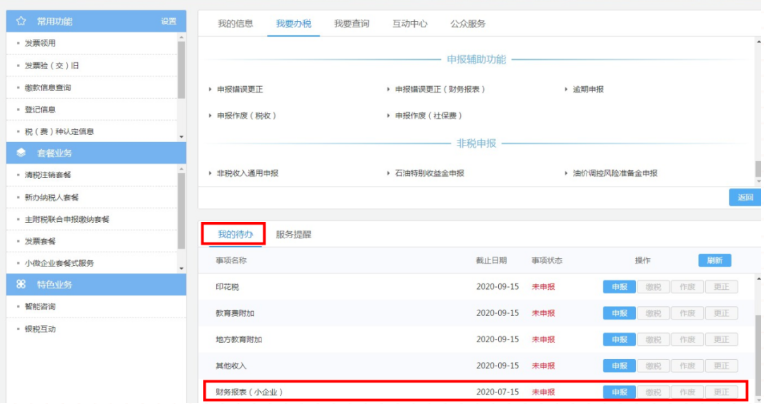Open the 申报错误更正 link
The height and width of the screenshot is (404, 764).
[240, 89]
